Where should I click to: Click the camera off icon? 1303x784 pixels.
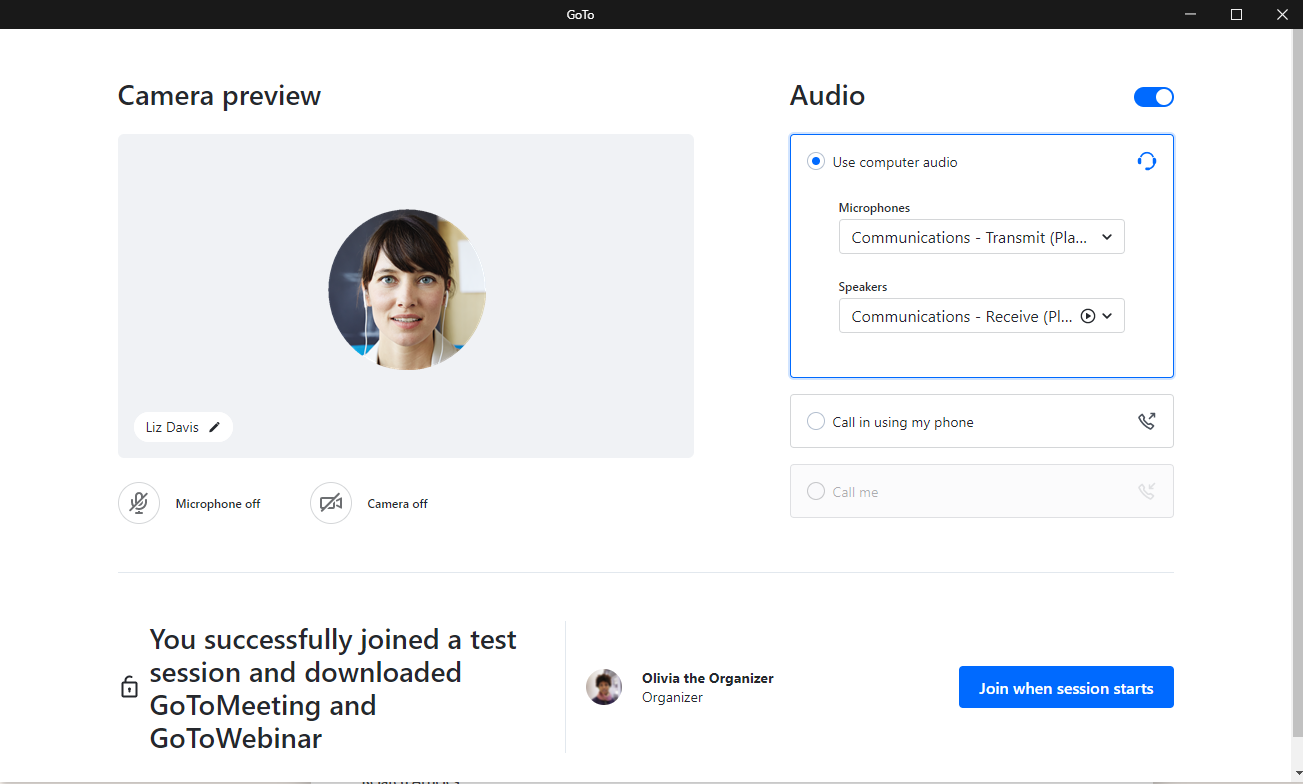pyautogui.click(x=331, y=503)
